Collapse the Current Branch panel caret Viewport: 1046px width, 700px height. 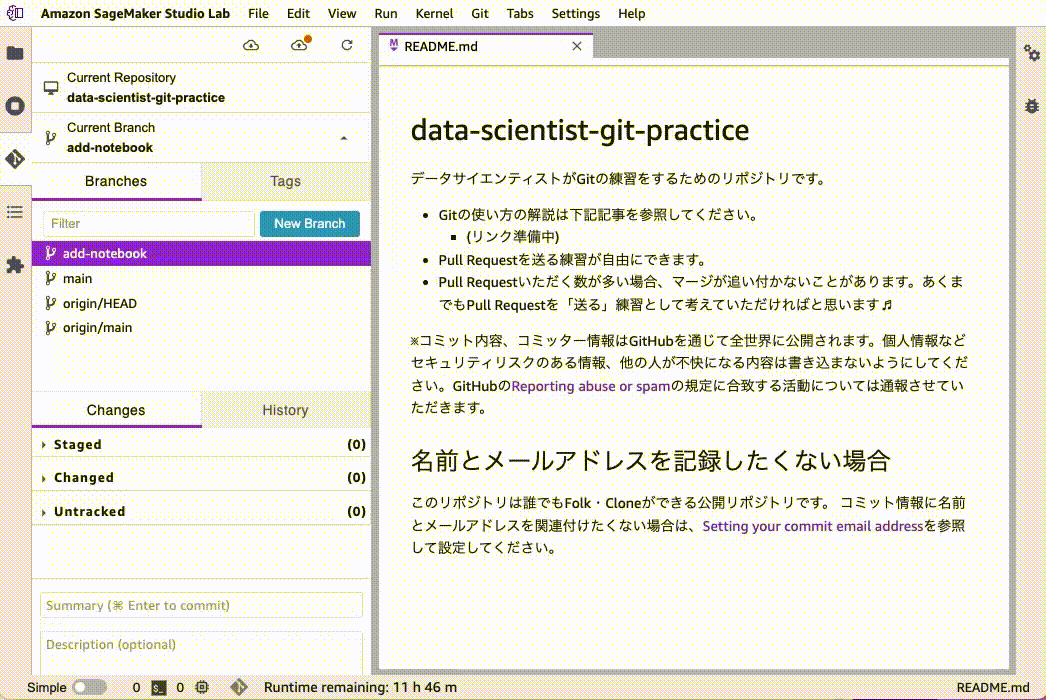pyautogui.click(x=344, y=137)
